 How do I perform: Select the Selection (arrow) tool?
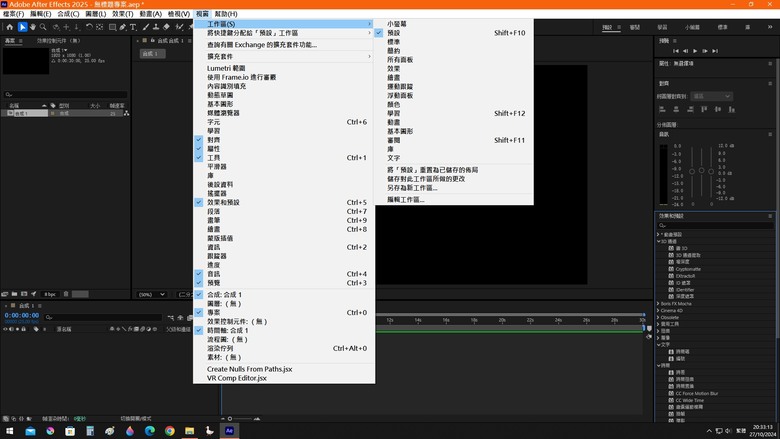(x=22, y=27)
